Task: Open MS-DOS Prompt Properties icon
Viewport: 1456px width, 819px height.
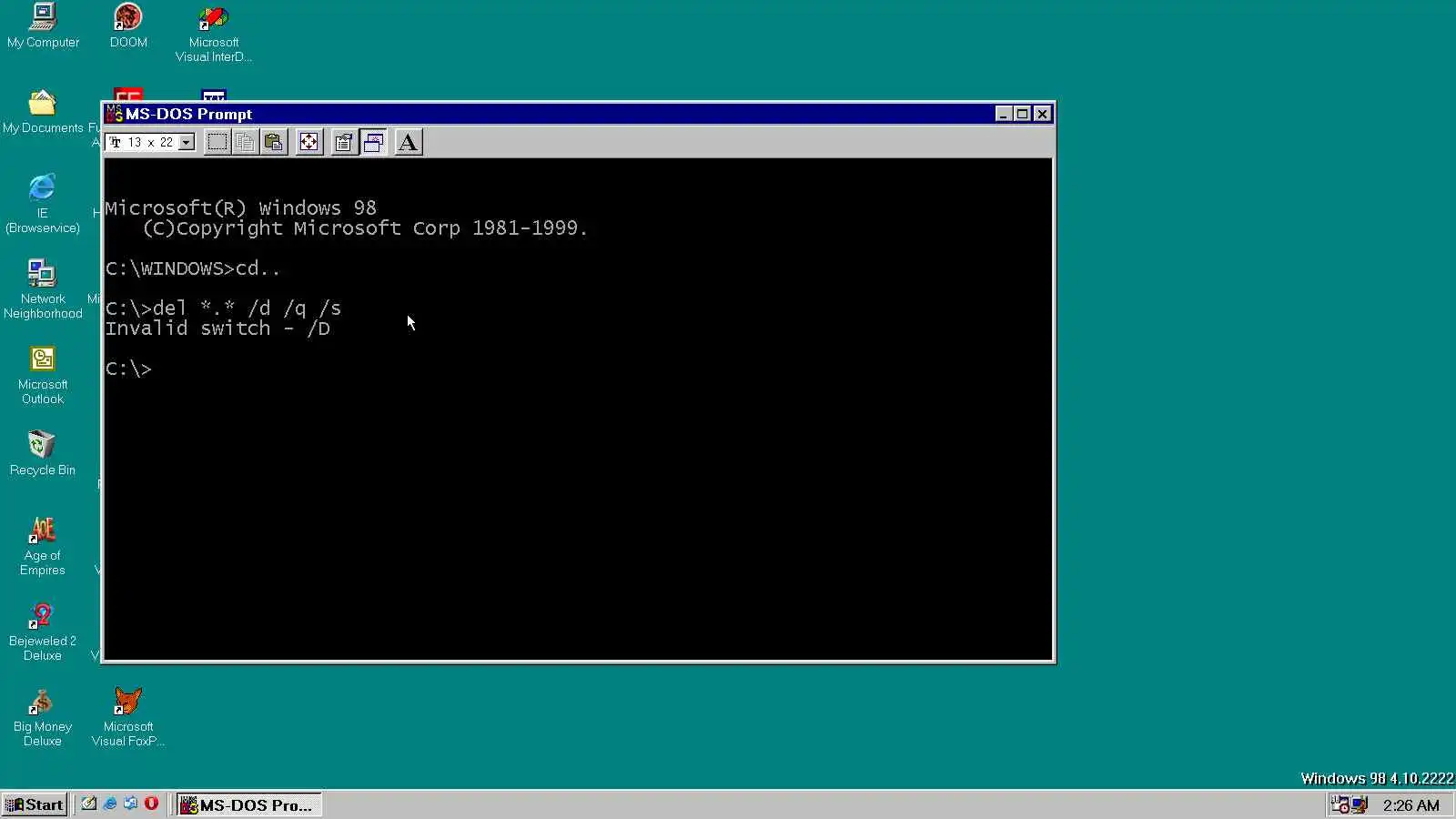Action: [x=344, y=142]
